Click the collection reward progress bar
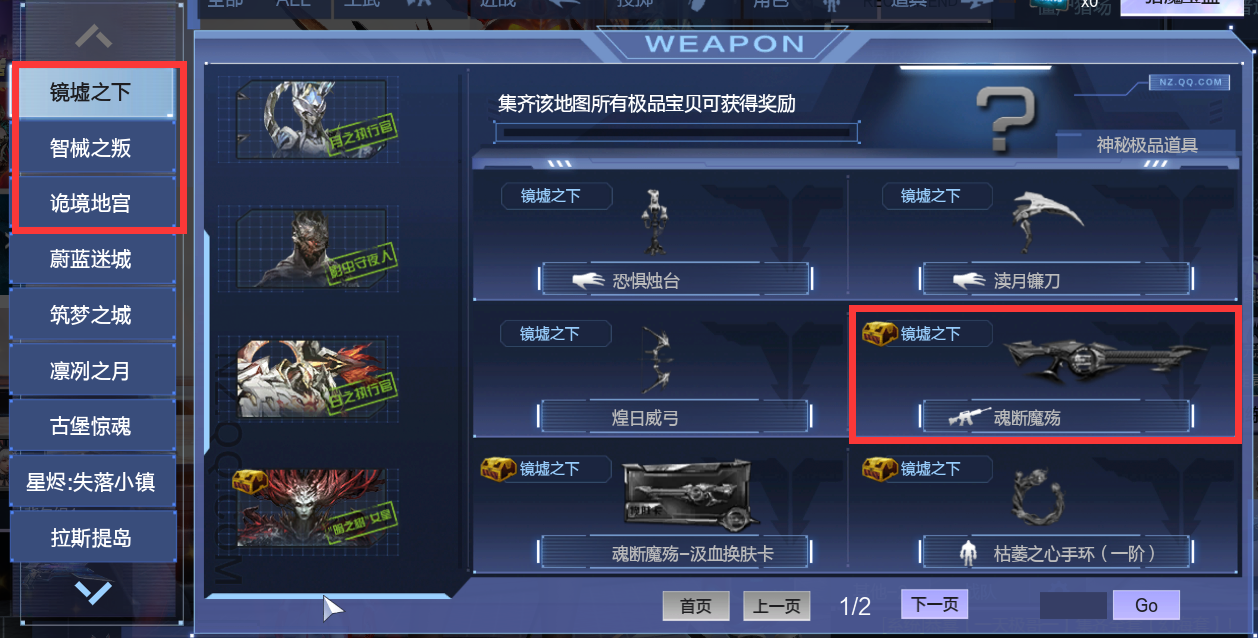The image size is (1258, 638). pyautogui.click(x=677, y=132)
